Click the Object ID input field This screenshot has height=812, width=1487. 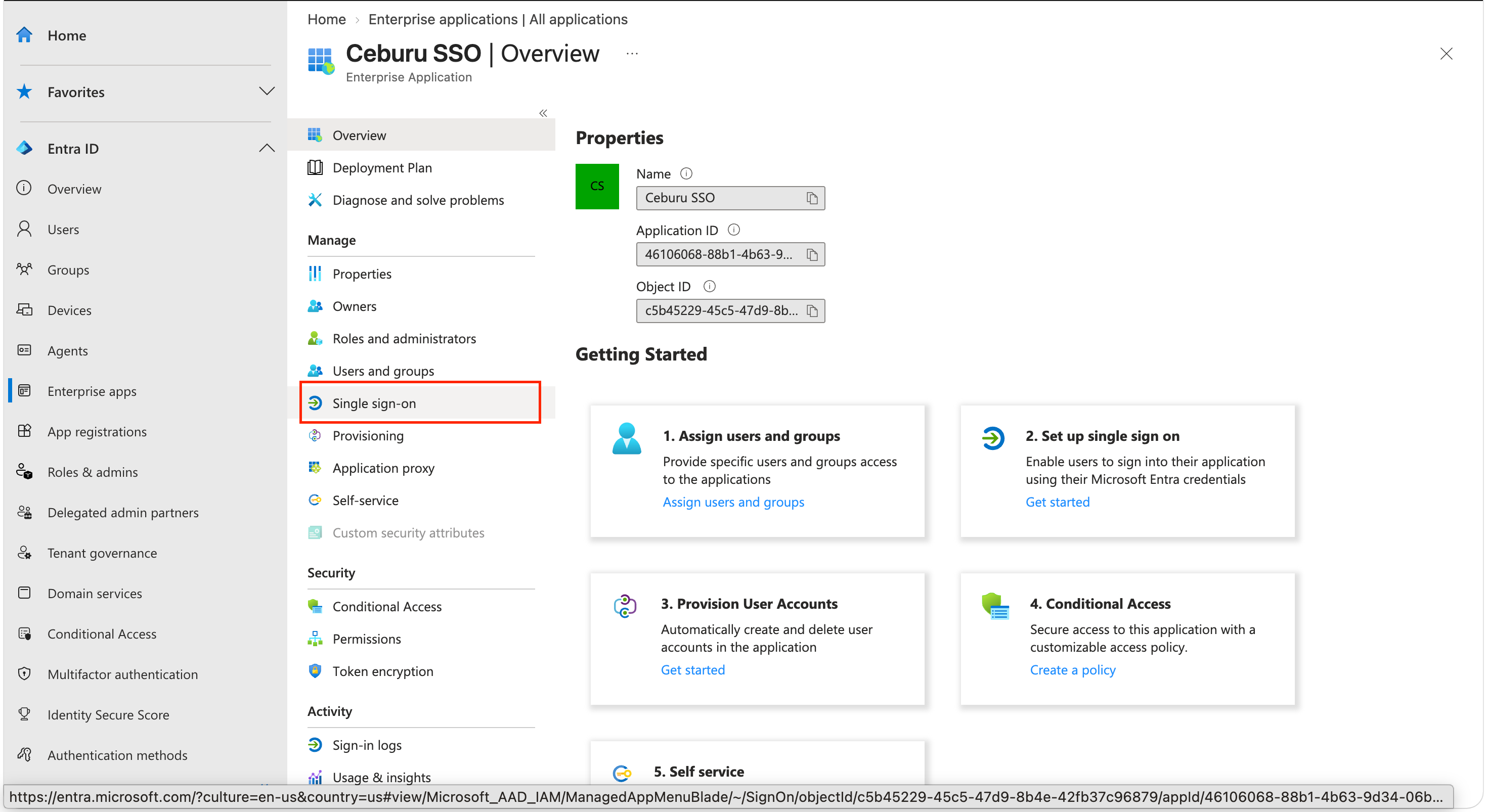click(730, 311)
